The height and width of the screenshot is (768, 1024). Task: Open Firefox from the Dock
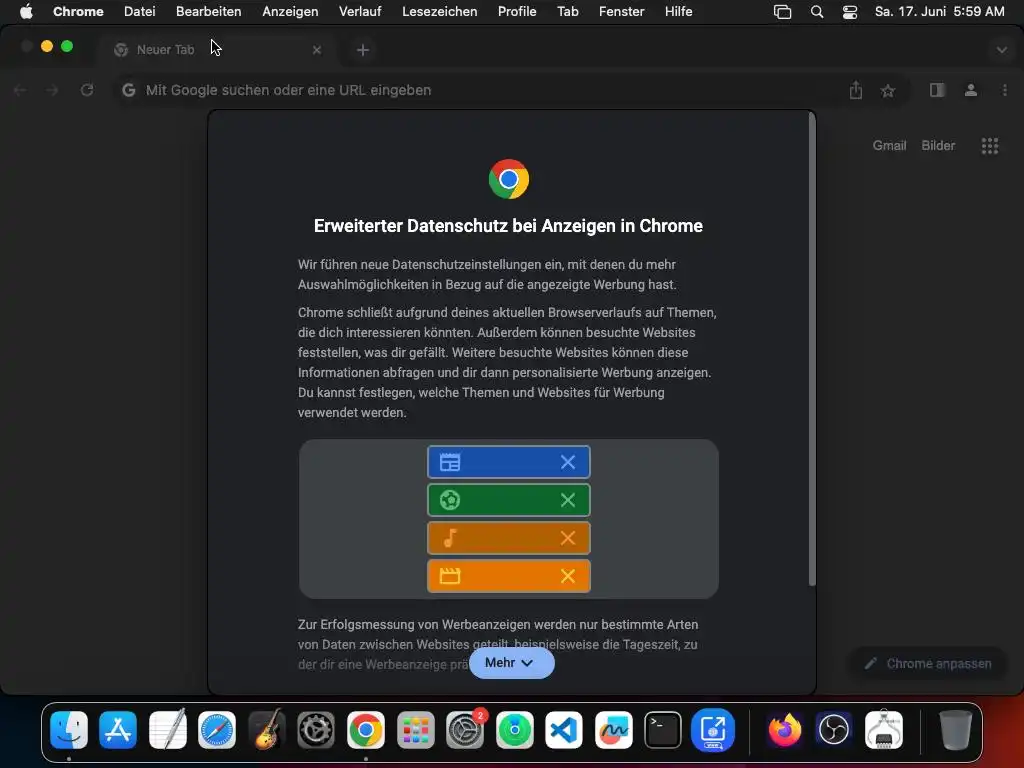point(784,729)
